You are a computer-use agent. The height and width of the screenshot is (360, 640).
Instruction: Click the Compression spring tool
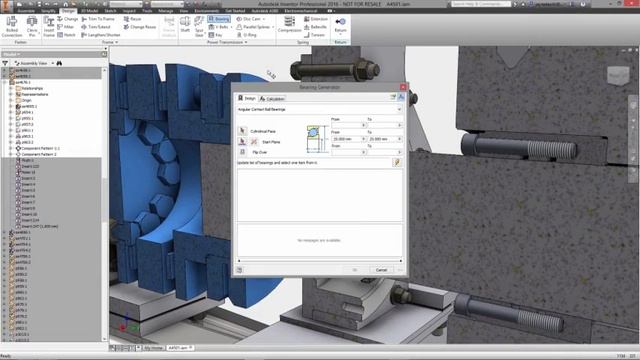289,24
